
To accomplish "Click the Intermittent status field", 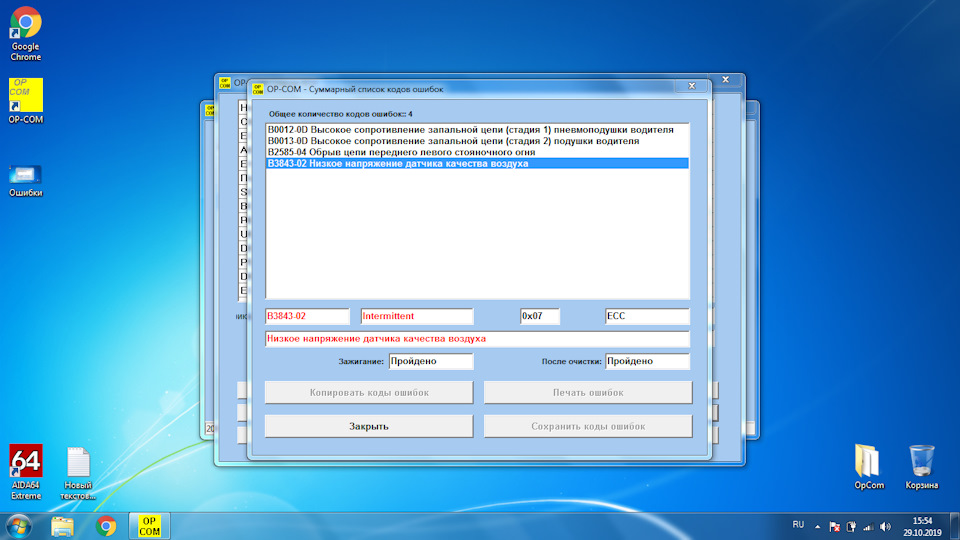I will (416, 316).
